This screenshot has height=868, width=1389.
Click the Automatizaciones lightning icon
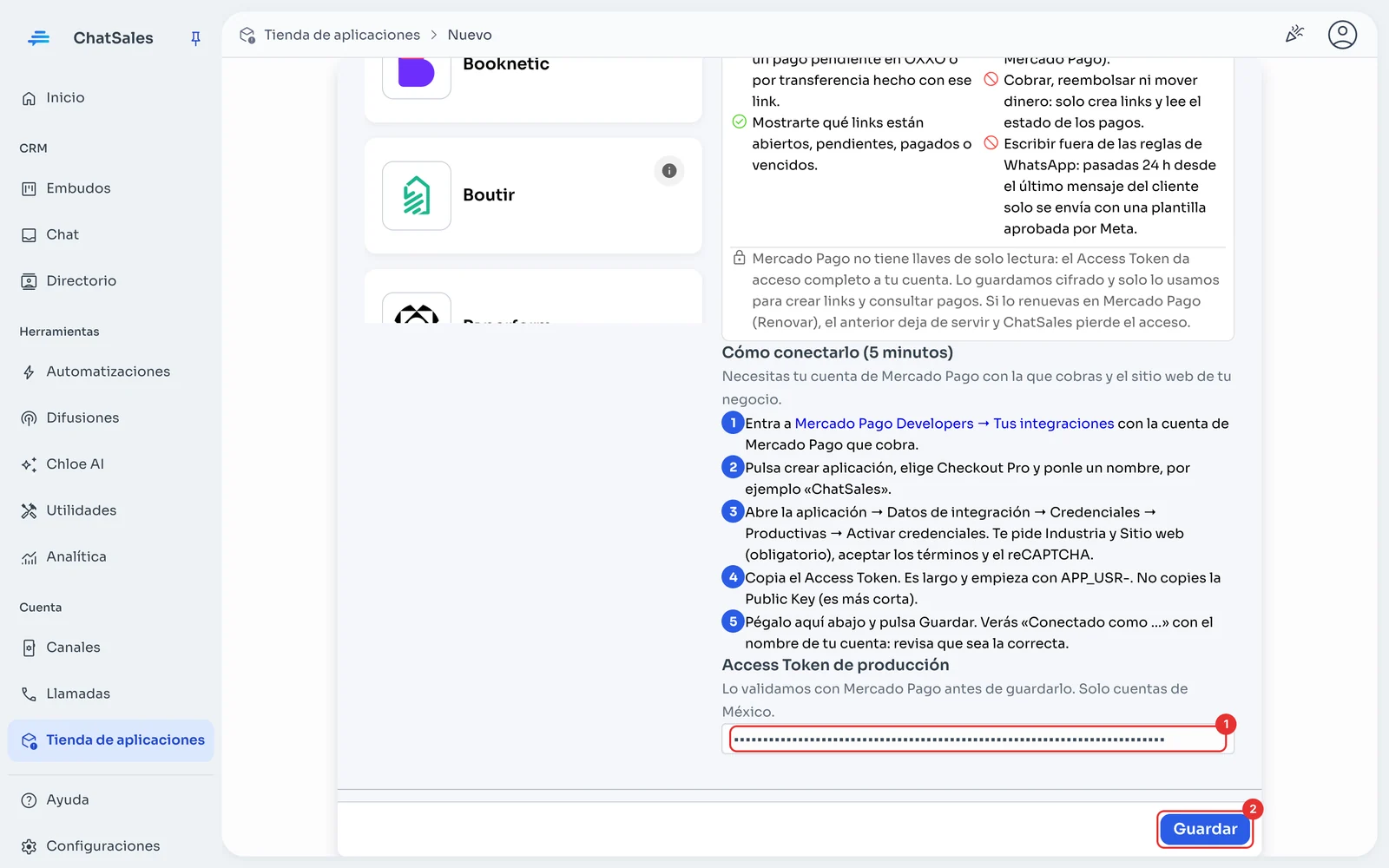[29, 372]
